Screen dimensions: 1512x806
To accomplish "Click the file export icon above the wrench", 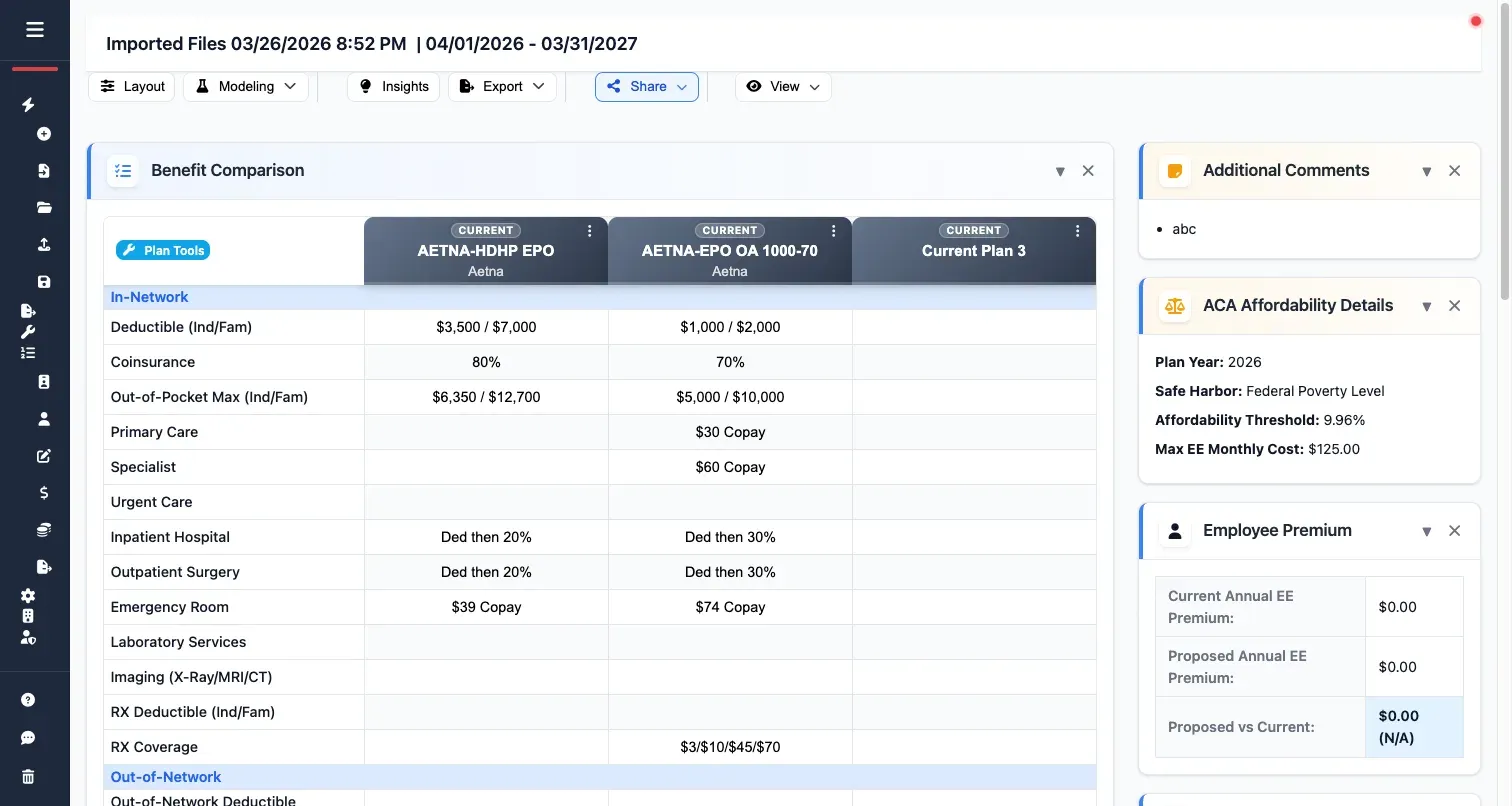I will pos(28,311).
